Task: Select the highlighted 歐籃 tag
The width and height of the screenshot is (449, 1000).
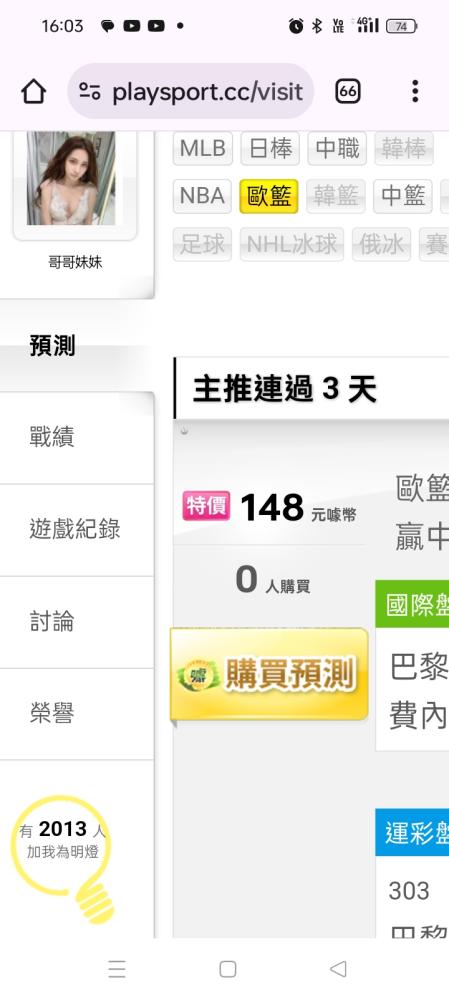Action: tap(269, 196)
